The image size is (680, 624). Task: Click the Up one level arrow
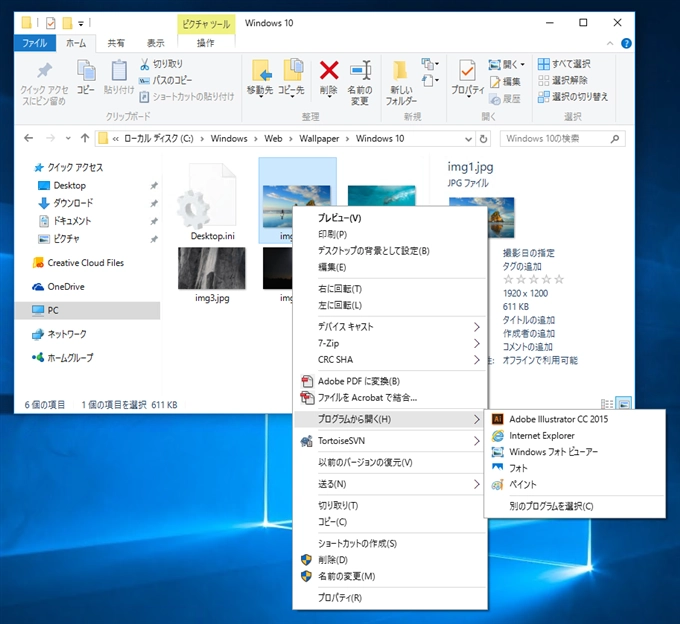click(x=85, y=138)
